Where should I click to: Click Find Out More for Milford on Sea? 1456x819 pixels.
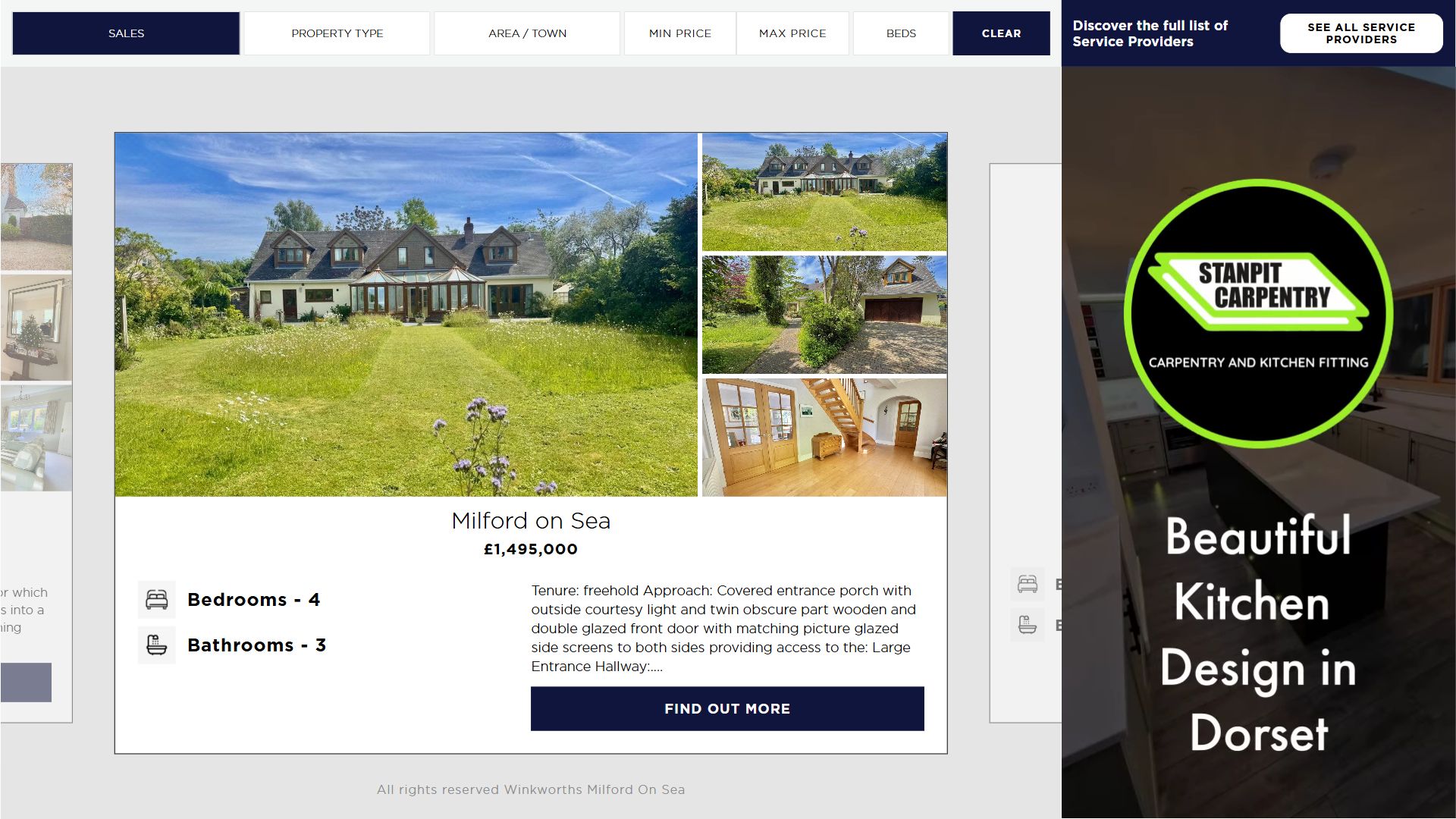coord(727,709)
